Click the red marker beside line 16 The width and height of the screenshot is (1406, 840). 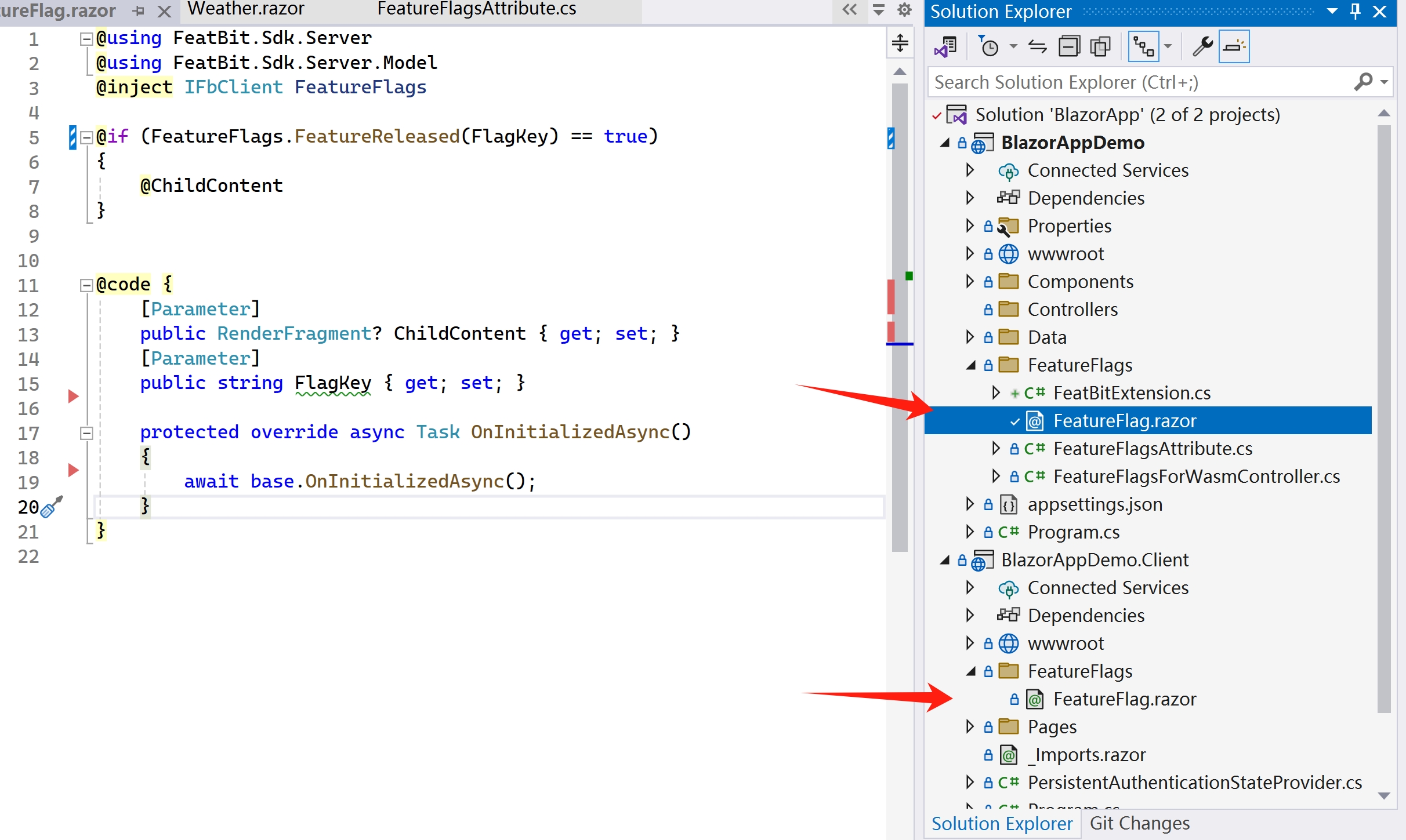[x=73, y=397]
